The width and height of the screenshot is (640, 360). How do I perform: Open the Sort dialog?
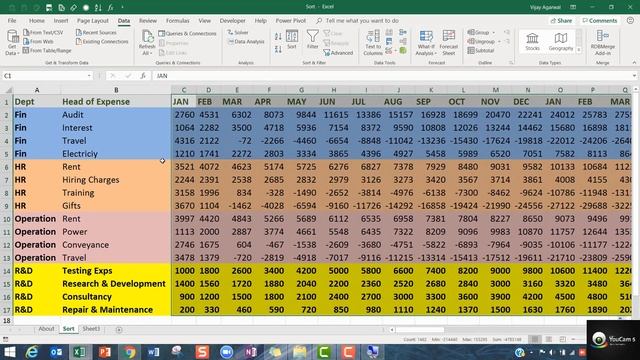pyautogui.click(x=291, y=40)
